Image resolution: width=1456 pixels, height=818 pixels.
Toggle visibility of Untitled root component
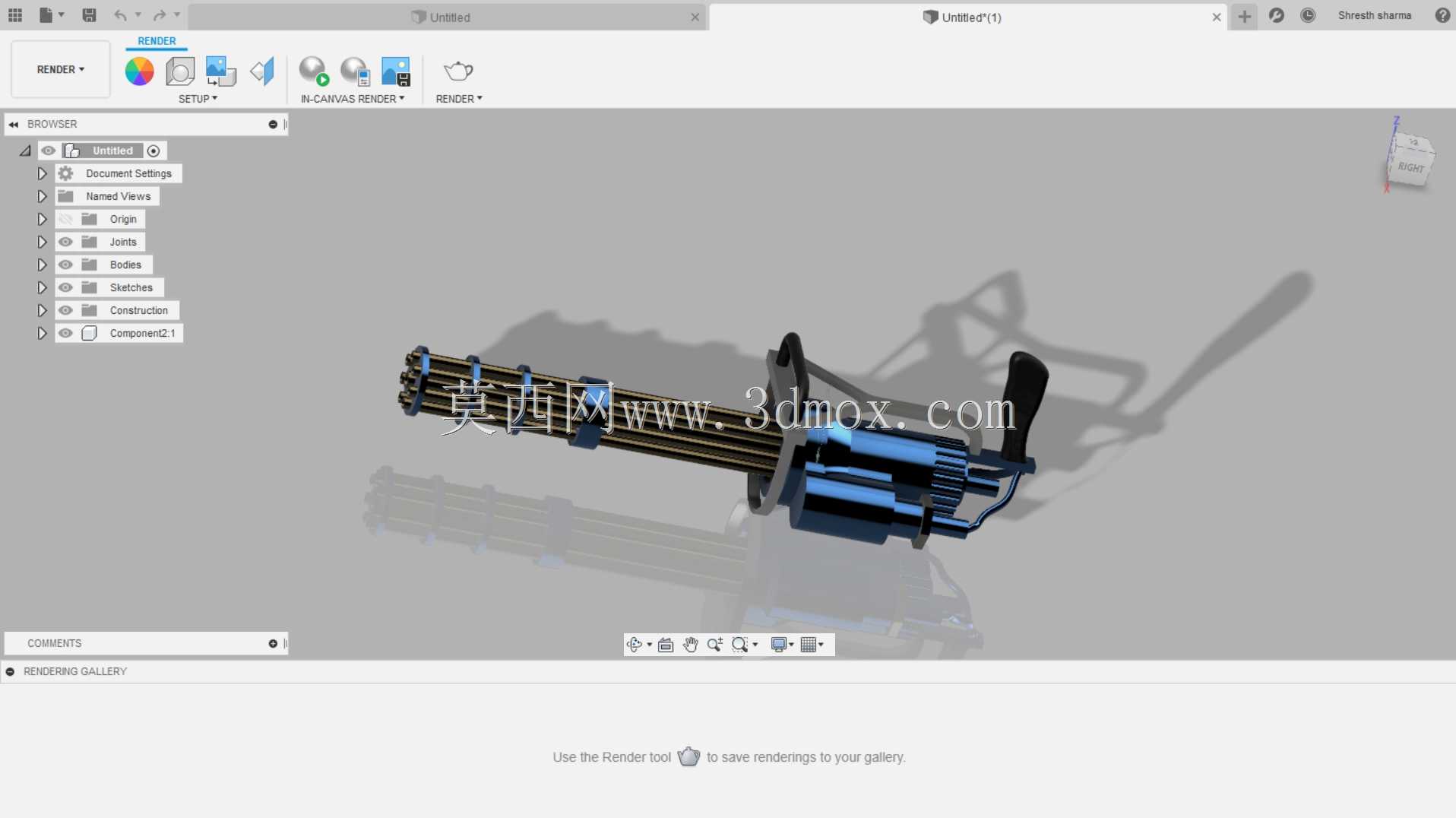click(49, 151)
